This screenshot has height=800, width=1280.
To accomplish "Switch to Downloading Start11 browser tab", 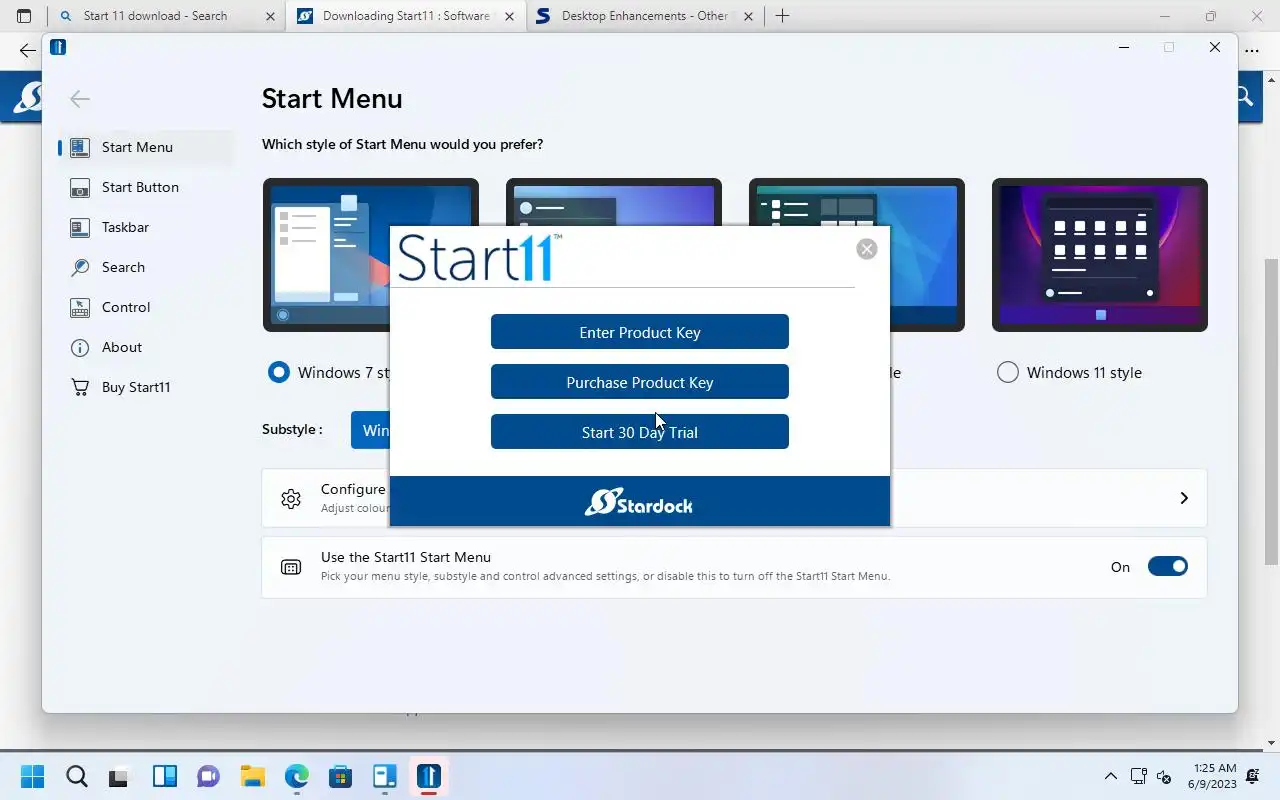I will pos(406,16).
